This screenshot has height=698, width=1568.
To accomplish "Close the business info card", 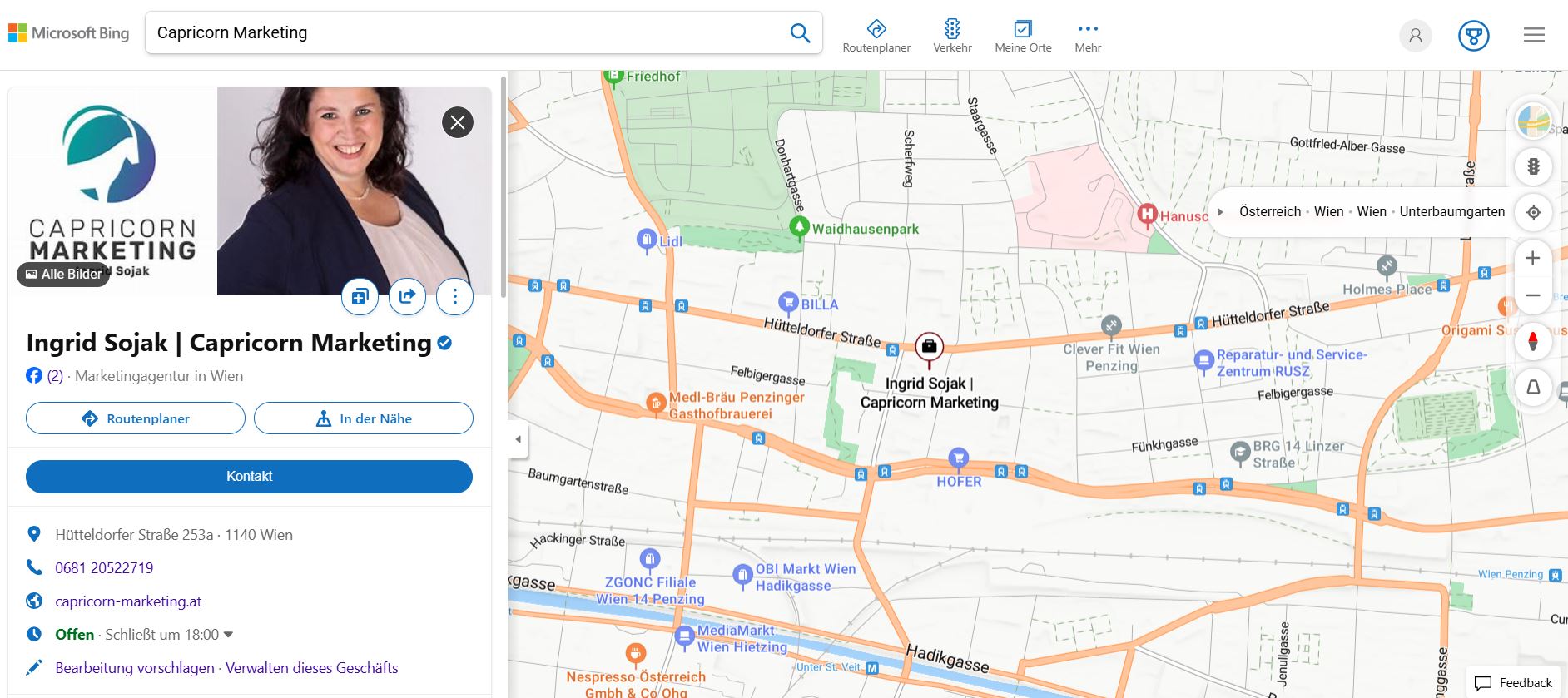I will click(x=458, y=123).
